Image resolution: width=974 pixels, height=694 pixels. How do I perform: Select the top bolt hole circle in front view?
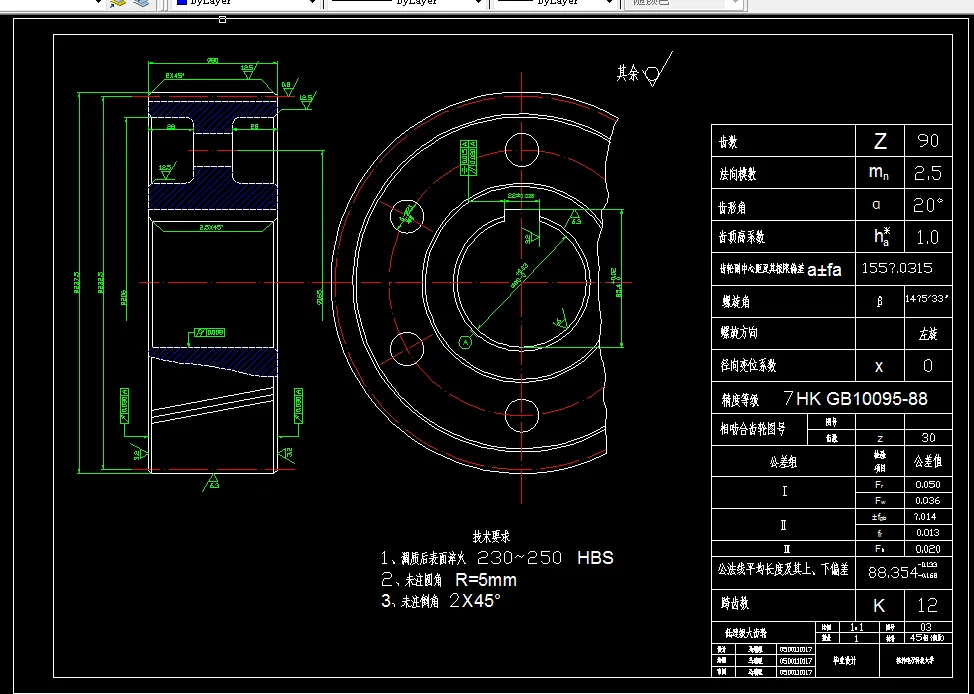point(521,150)
